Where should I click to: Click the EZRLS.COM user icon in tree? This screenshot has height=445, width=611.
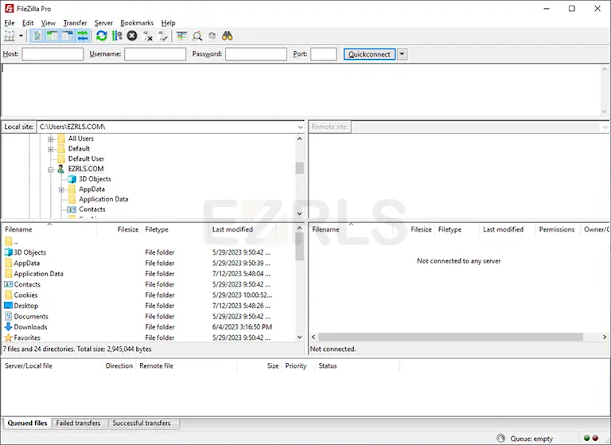pyautogui.click(x=61, y=169)
